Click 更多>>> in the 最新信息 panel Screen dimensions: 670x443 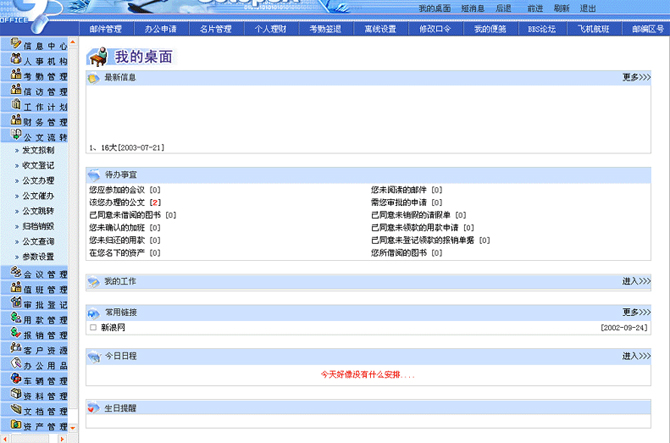[636, 77]
